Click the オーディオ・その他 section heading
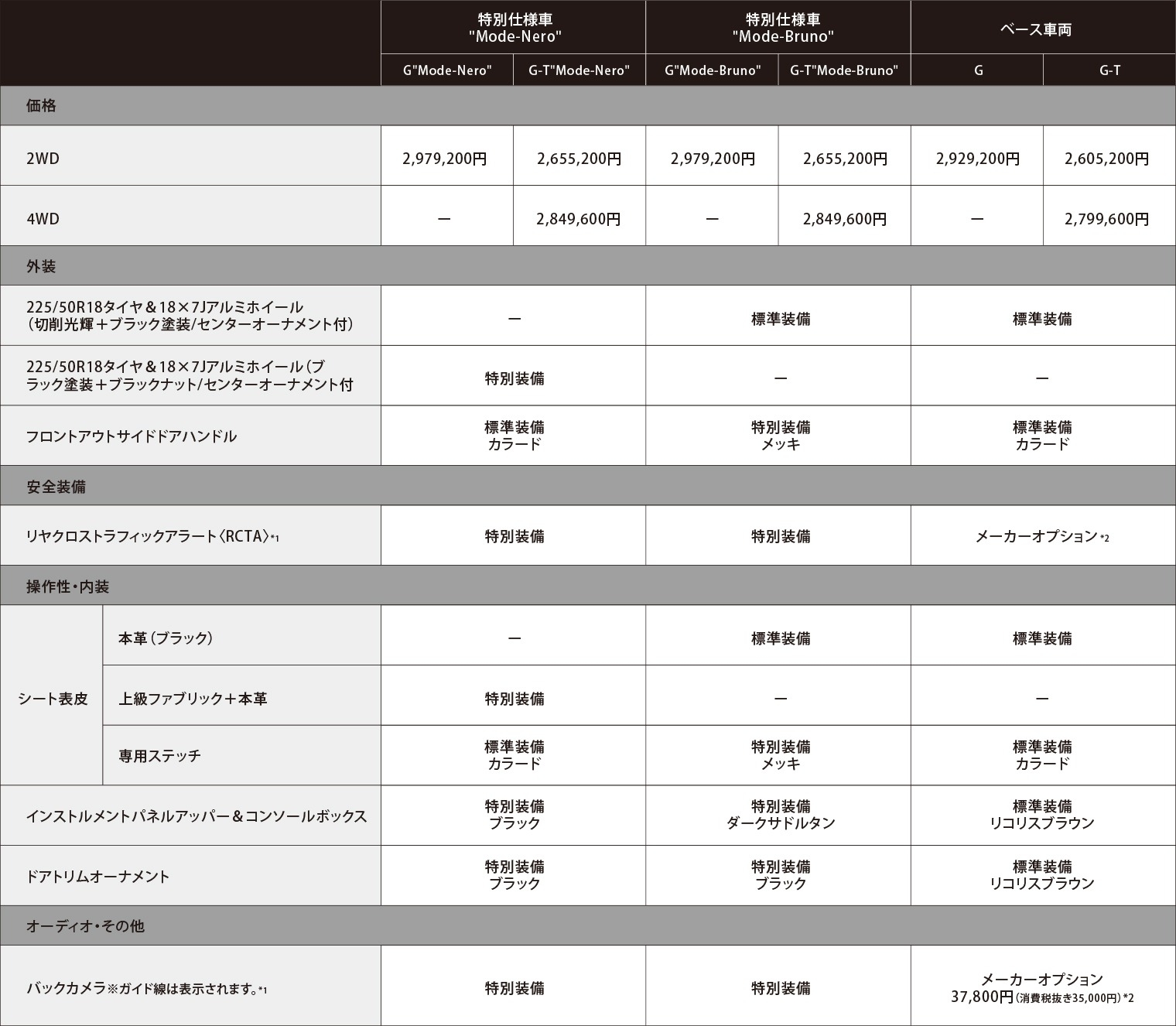This screenshot has width=1176, height=1026. click(588, 925)
